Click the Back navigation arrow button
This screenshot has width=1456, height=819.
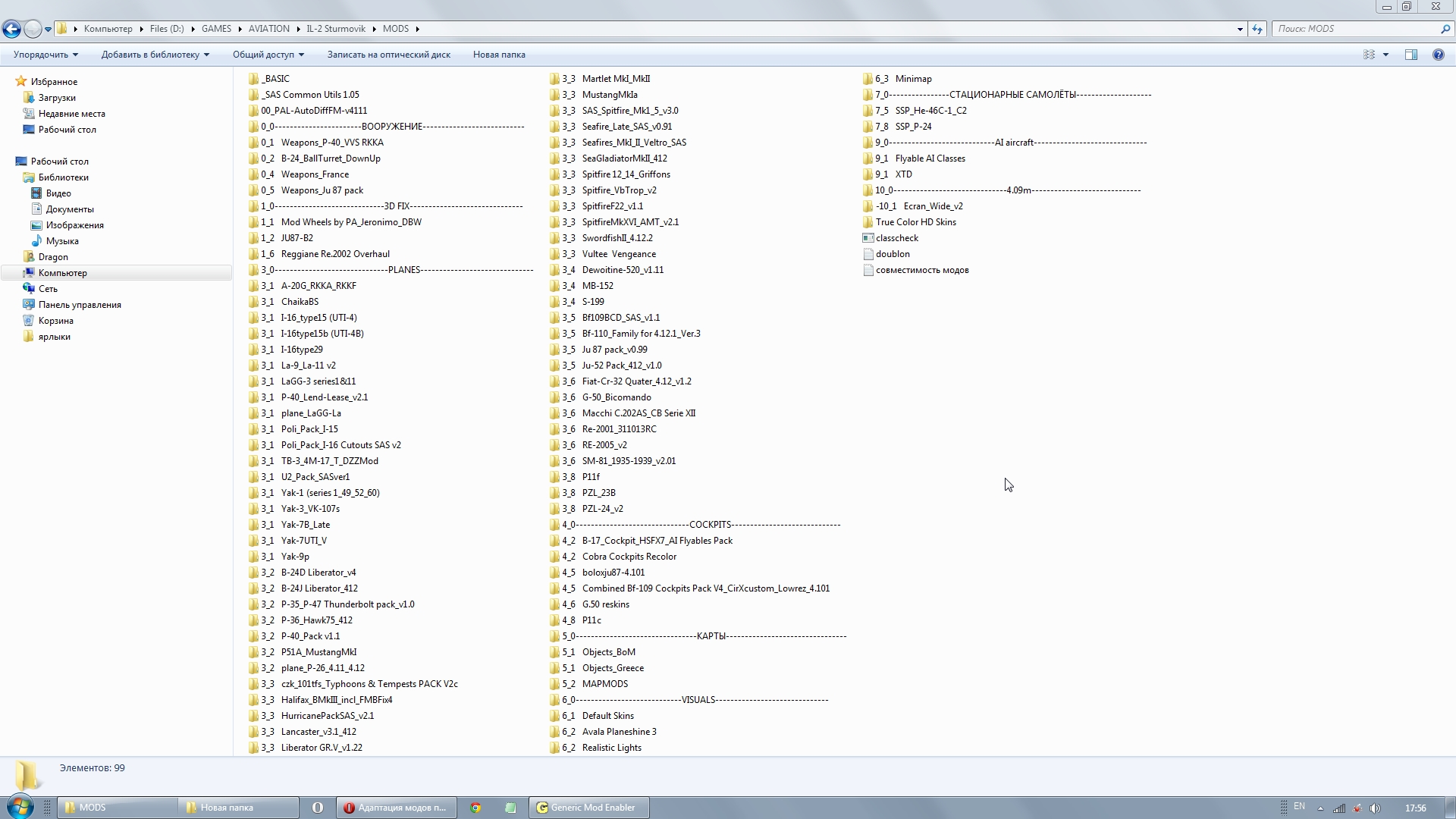[x=11, y=29]
